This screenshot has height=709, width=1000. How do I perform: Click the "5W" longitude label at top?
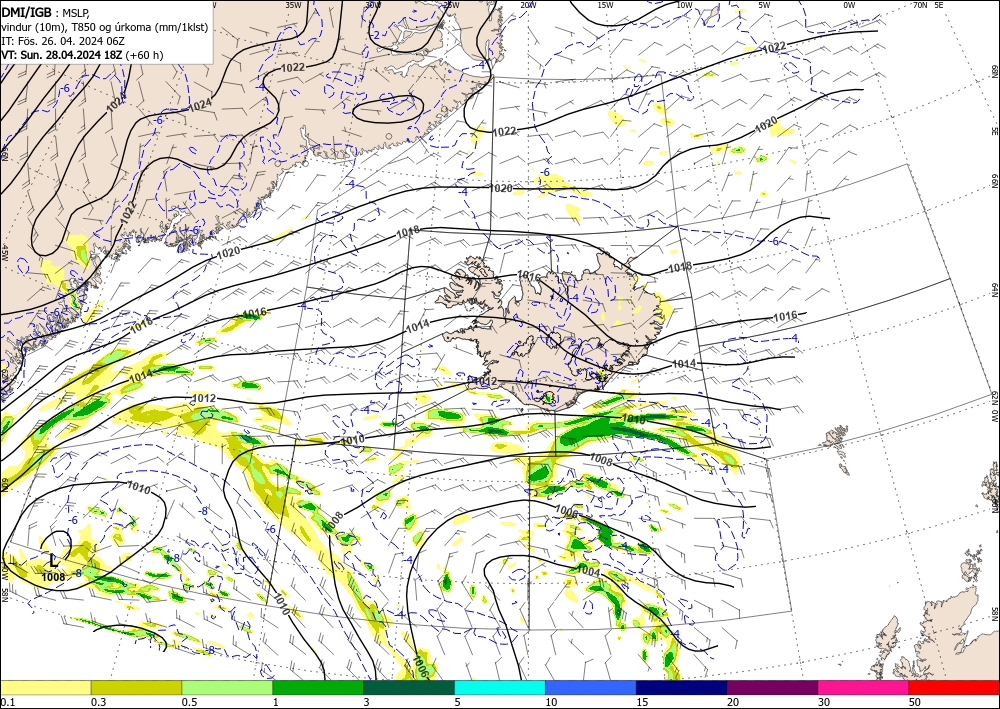tap(764, 4)
